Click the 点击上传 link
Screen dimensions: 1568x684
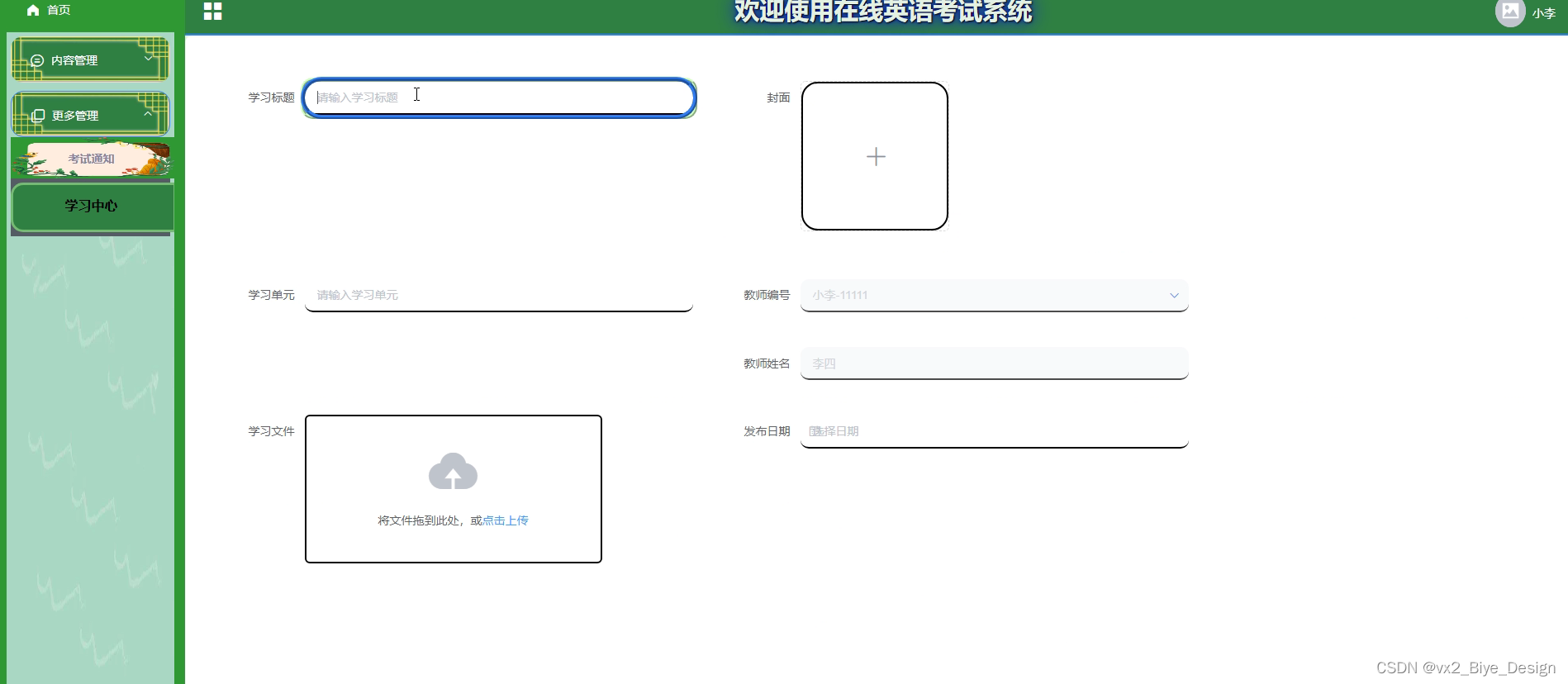coord(505,520)
